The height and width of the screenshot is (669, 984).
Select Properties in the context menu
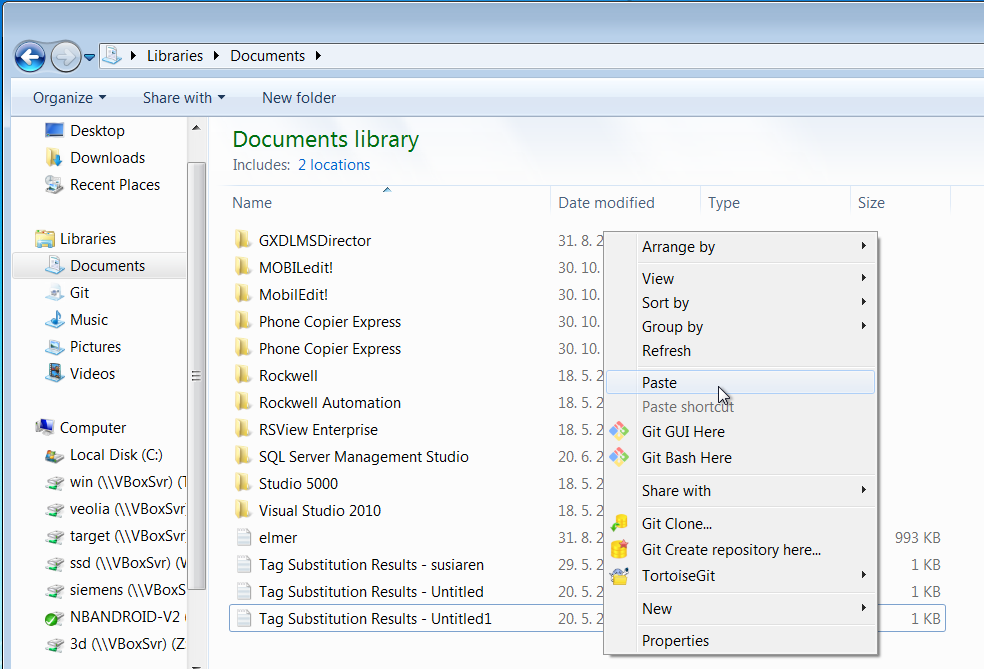coord(675,641)
